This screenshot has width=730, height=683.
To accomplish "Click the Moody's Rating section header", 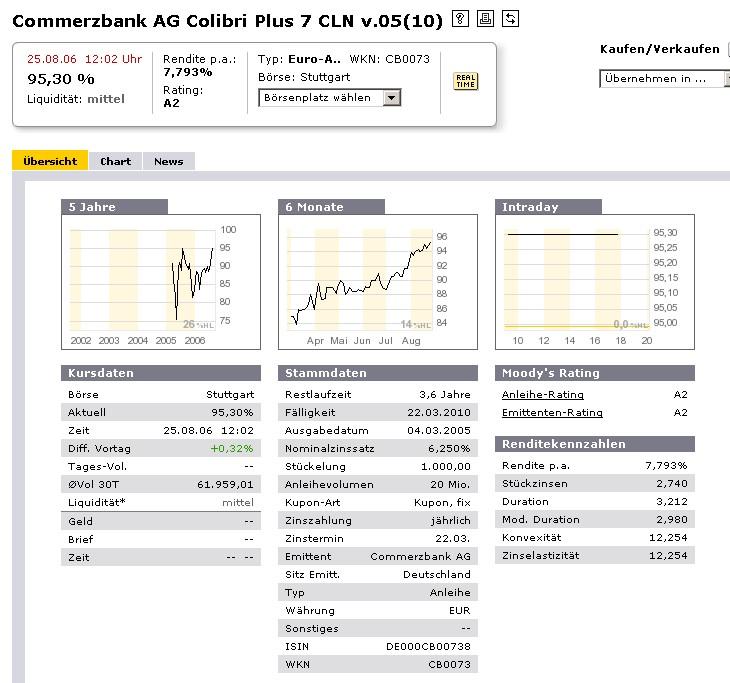I will point(595,373).
